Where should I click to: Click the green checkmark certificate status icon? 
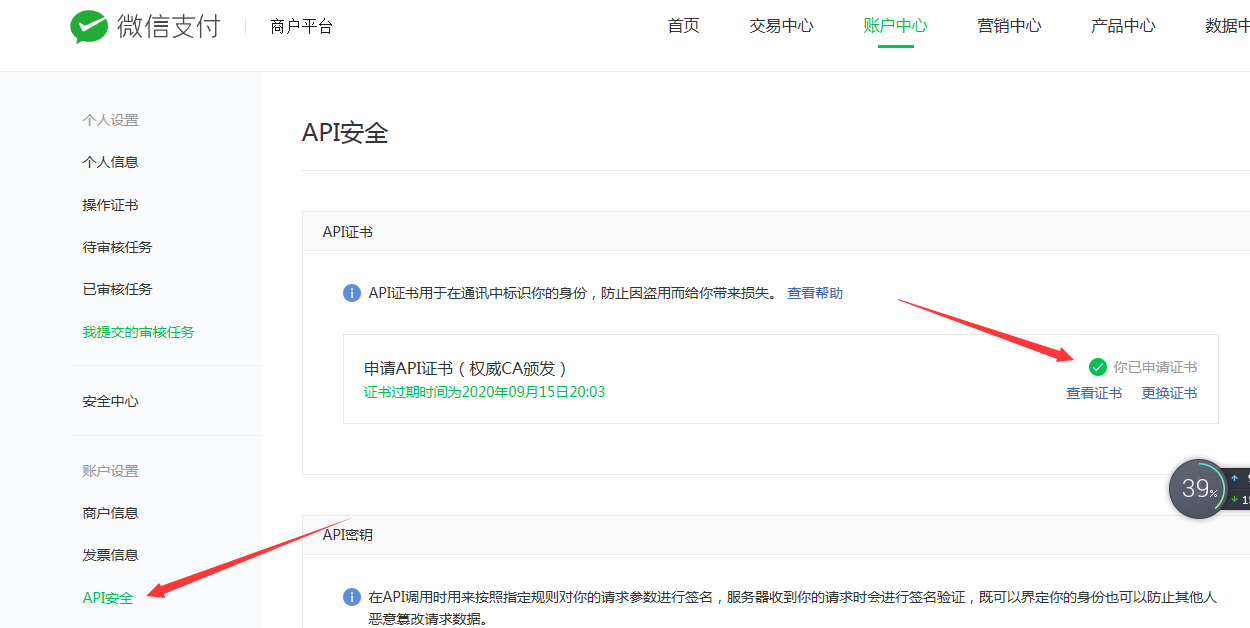click(x=1098, y=367)
